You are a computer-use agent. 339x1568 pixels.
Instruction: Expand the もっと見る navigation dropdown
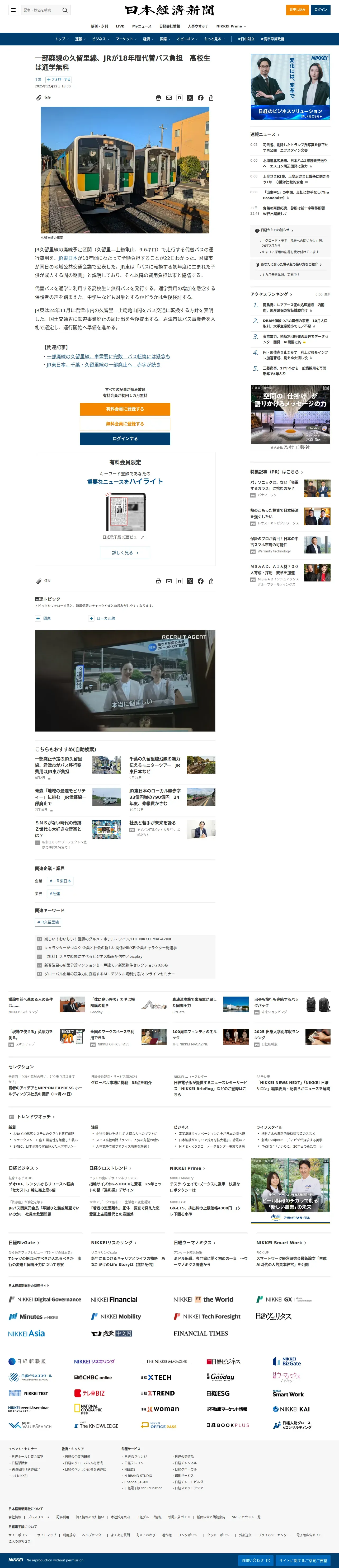click(214, 39)
